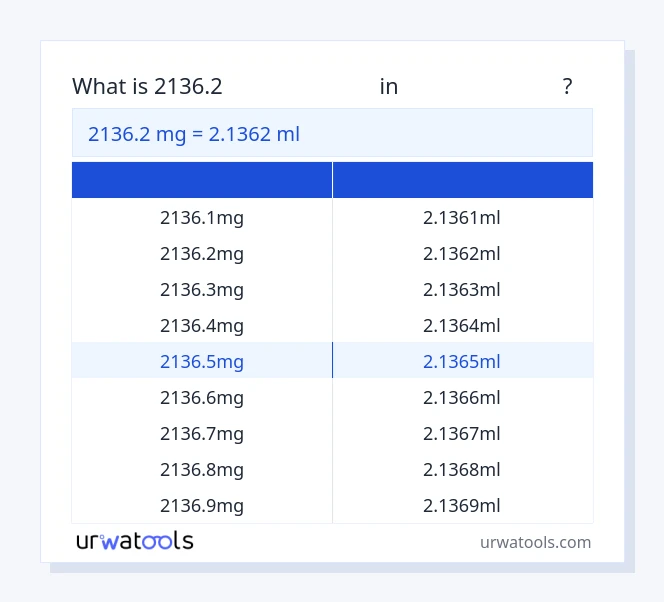Select the 2136.3mg cell
Viewport: 664px width, 602px height.
click(202, 290)
